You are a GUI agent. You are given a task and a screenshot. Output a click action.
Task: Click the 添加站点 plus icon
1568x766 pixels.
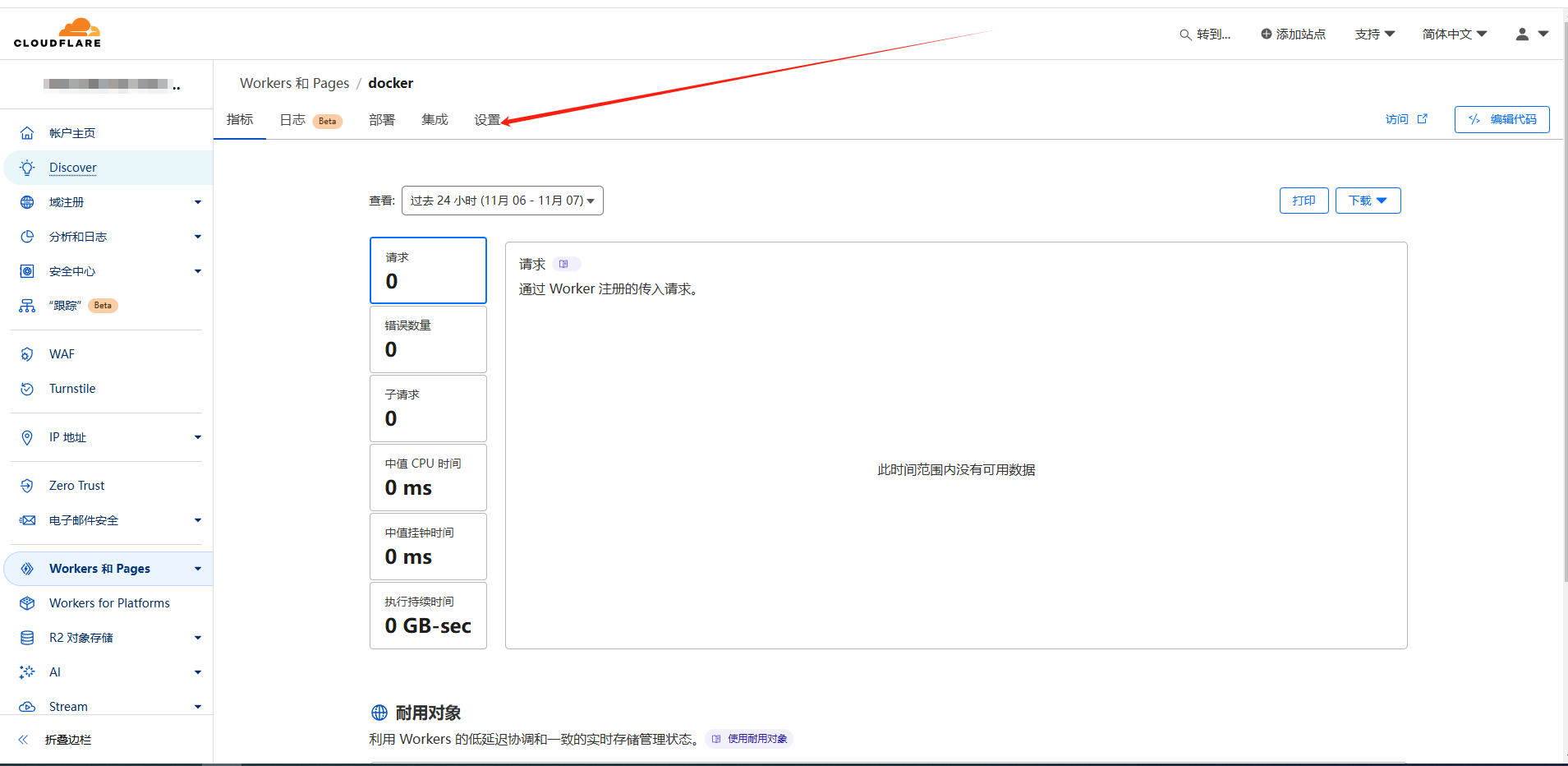pyautogui.click(x=1267, y=34)
